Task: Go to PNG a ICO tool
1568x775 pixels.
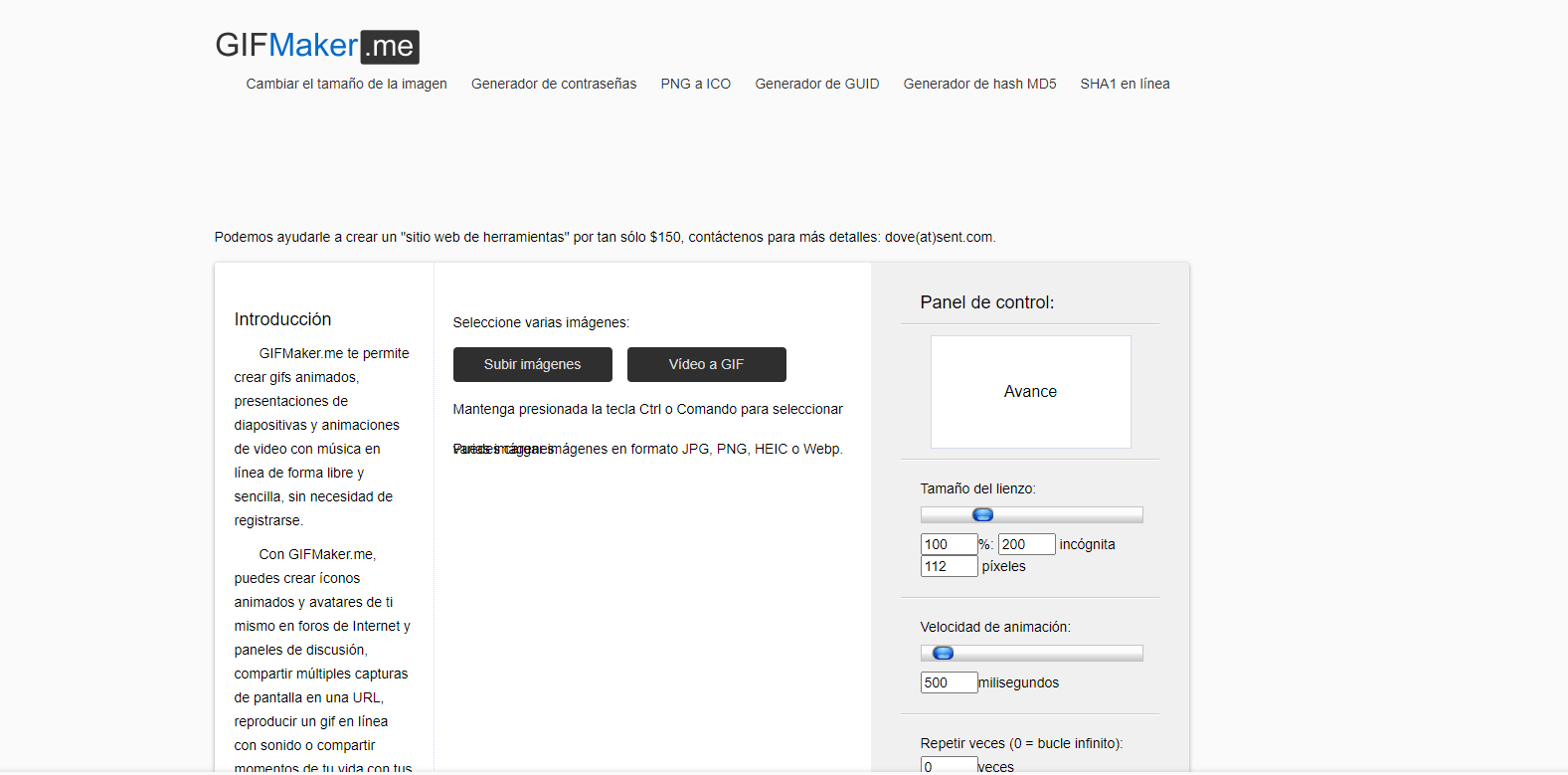Action: pos(695,84)
